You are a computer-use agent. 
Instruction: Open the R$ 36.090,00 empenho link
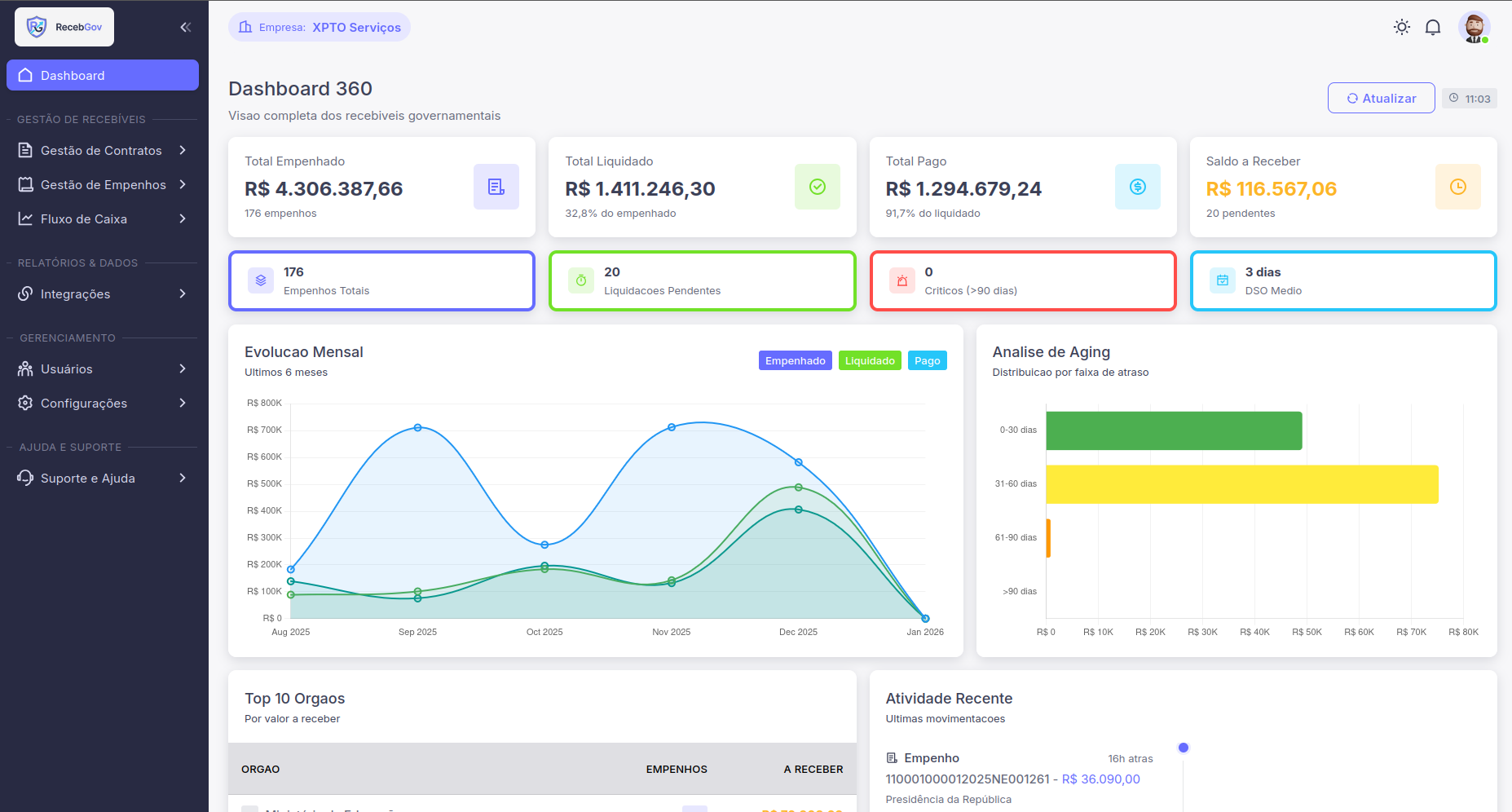[1101, 779]
